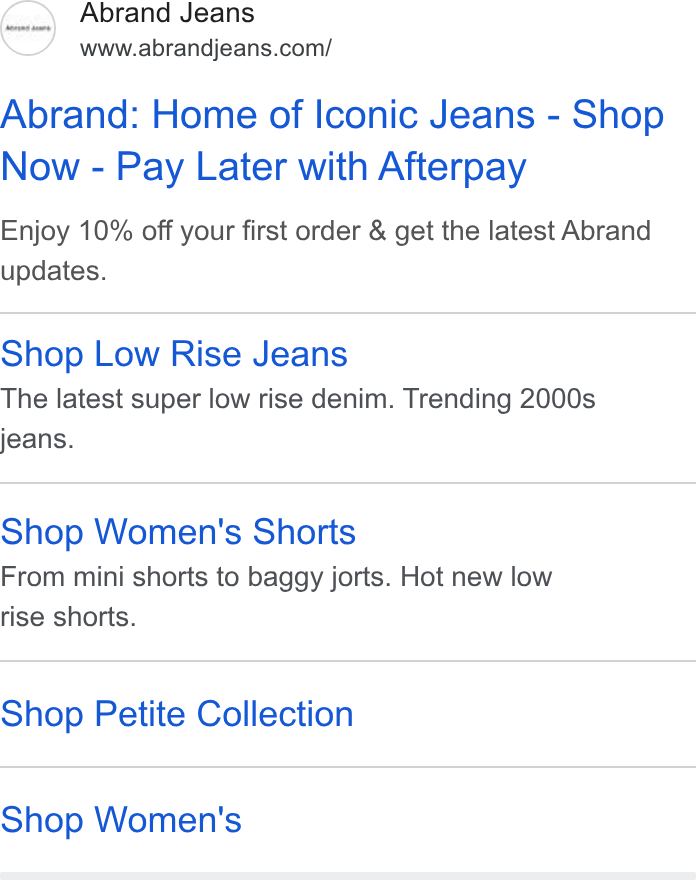Open the Abrand Jeans site name
This screenshot has width=696, height=880.
[167, 13]
